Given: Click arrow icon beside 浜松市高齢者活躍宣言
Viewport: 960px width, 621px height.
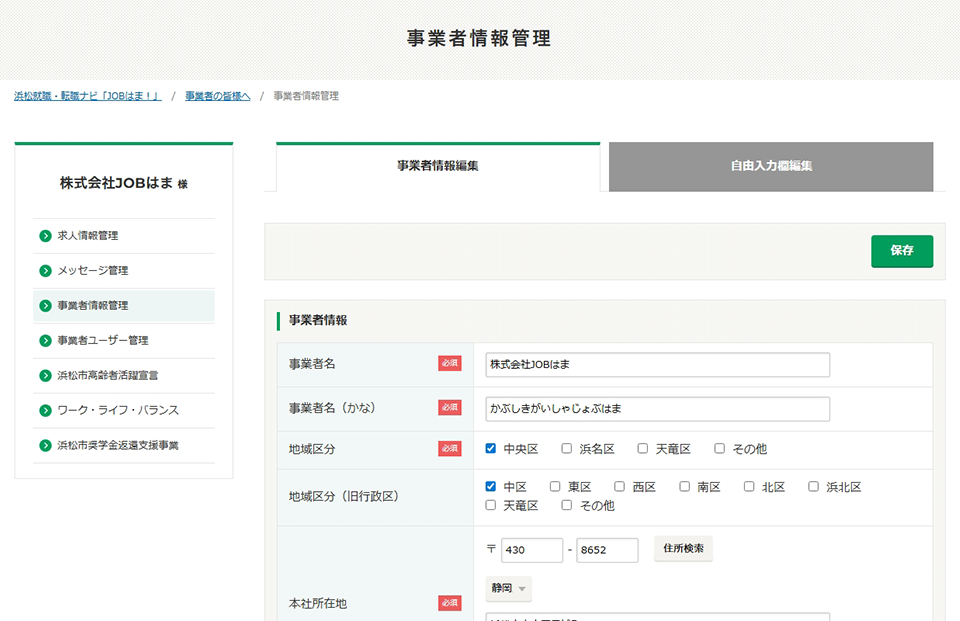Looking at the screenshot, I should [x=45, y=376].
